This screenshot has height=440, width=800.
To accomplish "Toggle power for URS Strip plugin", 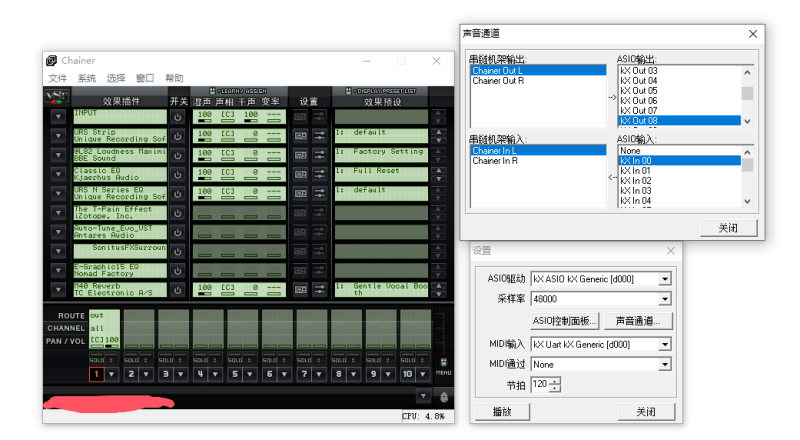I will (x=178, y=136).
